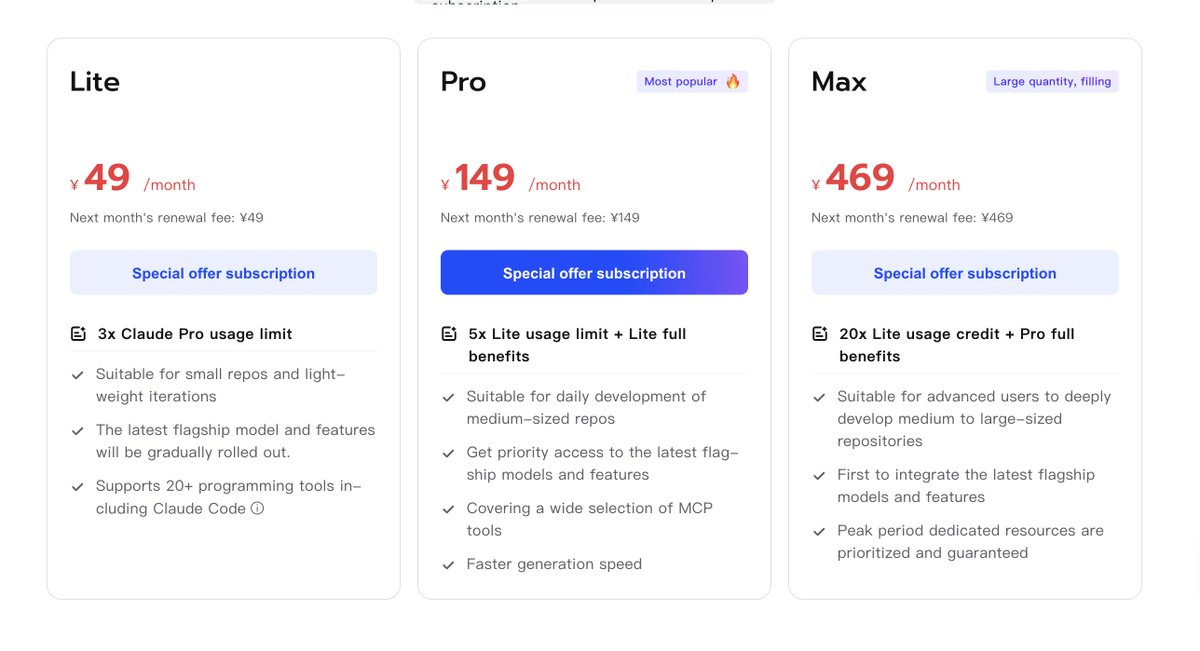Image resolution: width=1200 pixels, height=651 pixels.
Task: Click the Most popular badge
Action: coord(692,82)
